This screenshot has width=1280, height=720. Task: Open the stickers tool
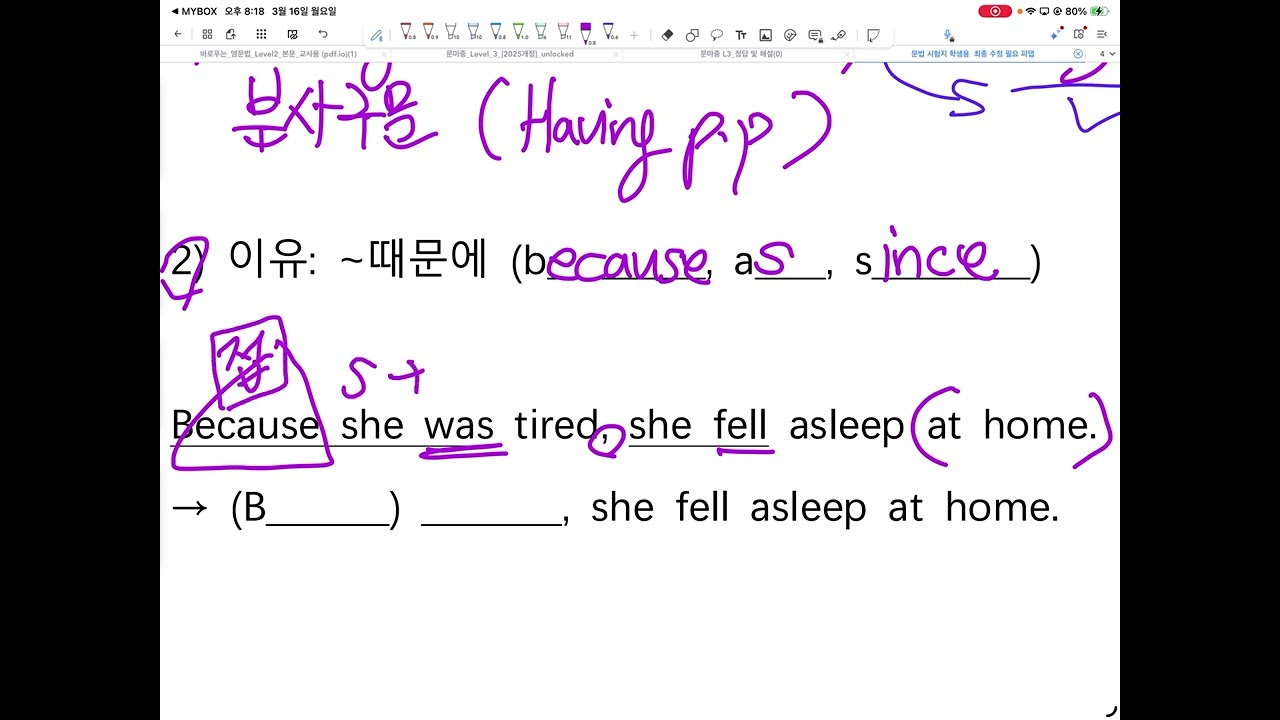(790, 35)
